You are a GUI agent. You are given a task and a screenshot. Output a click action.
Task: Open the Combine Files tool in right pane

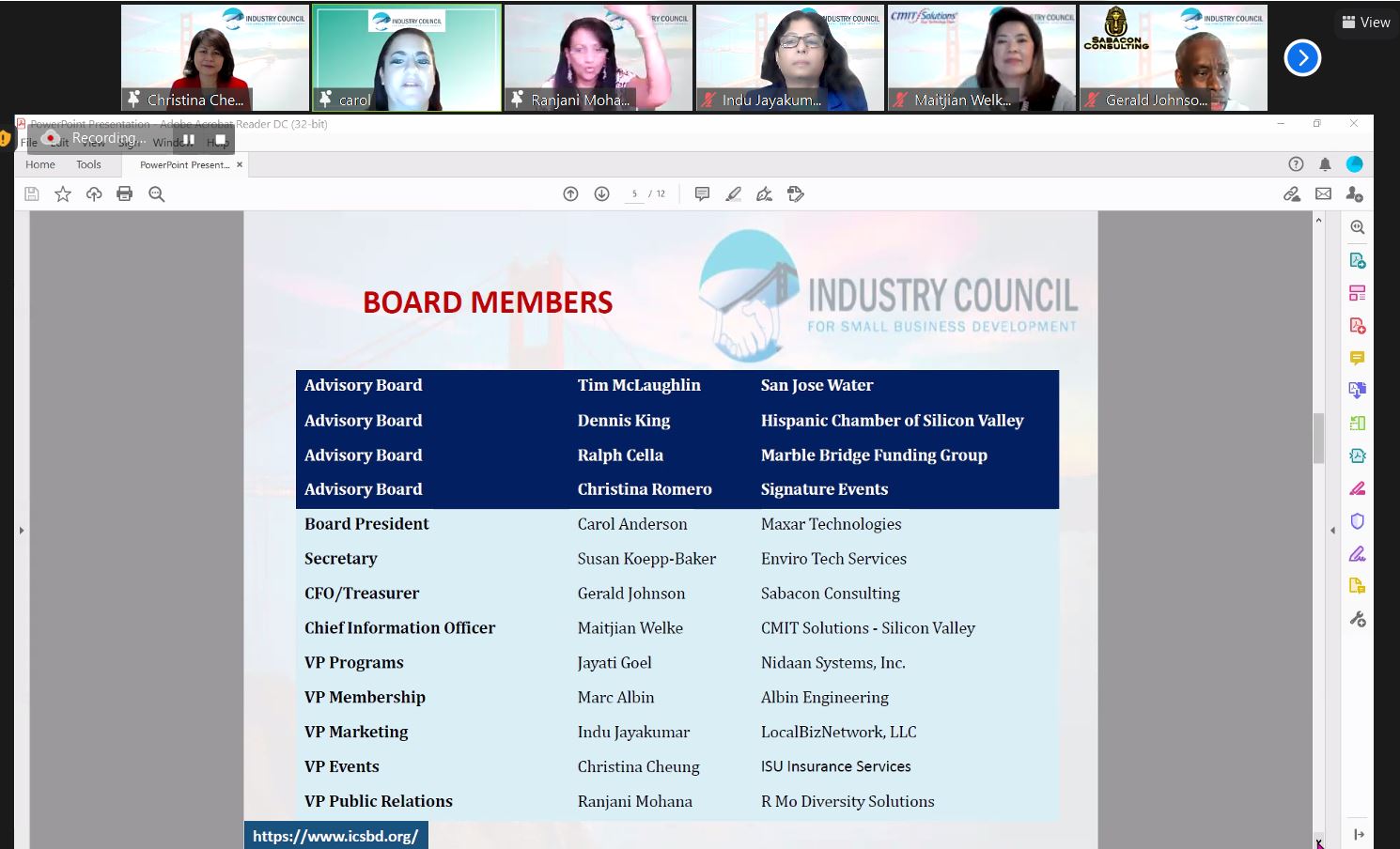[x=1358, y=390]
